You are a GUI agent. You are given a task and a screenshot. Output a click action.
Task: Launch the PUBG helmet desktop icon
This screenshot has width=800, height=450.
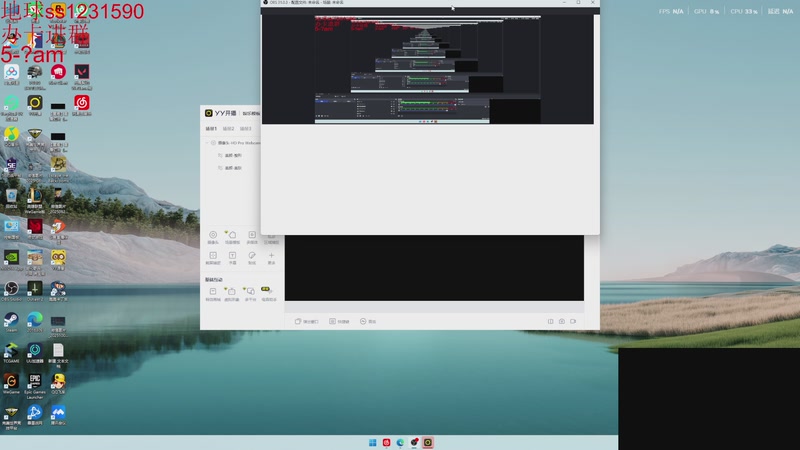point(35,77)
